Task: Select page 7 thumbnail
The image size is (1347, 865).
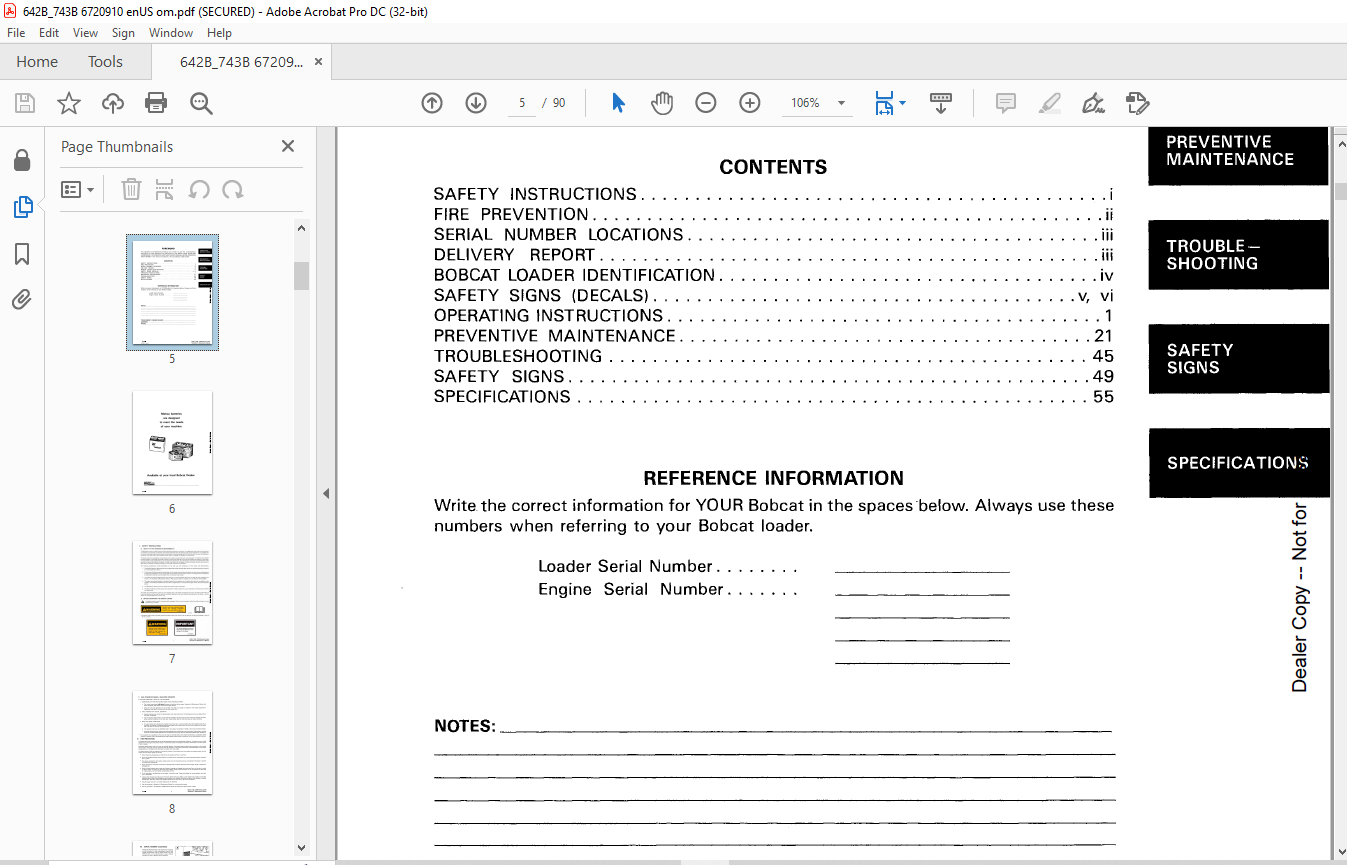Action: pos(172,592)
